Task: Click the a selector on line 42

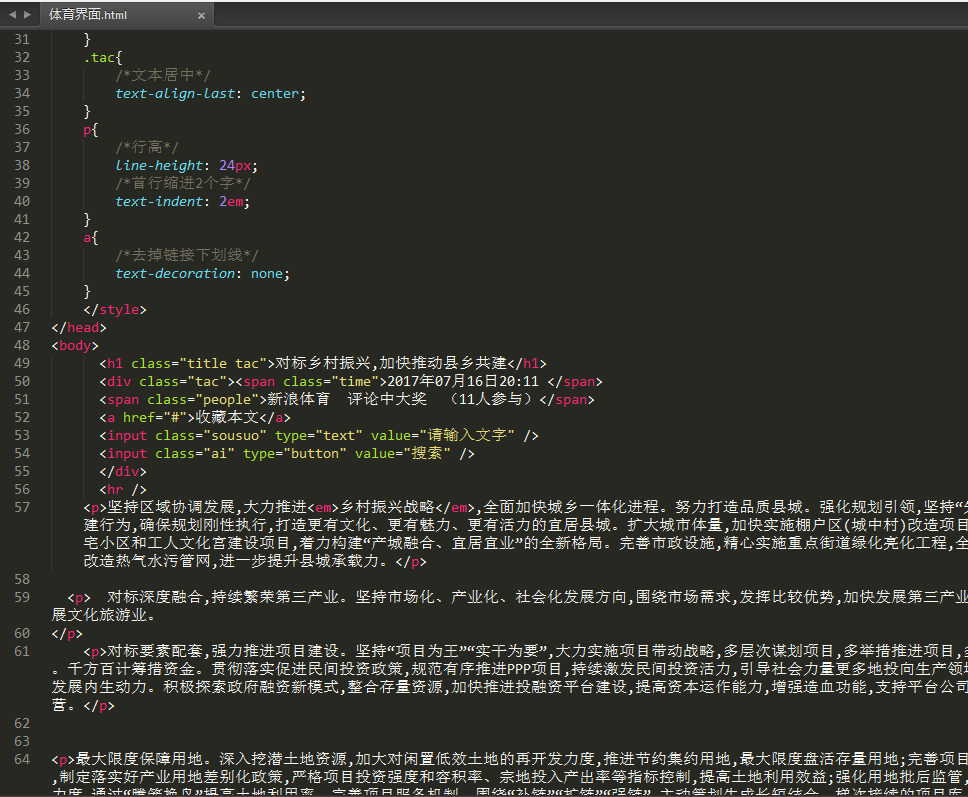Action: [87, 238]
